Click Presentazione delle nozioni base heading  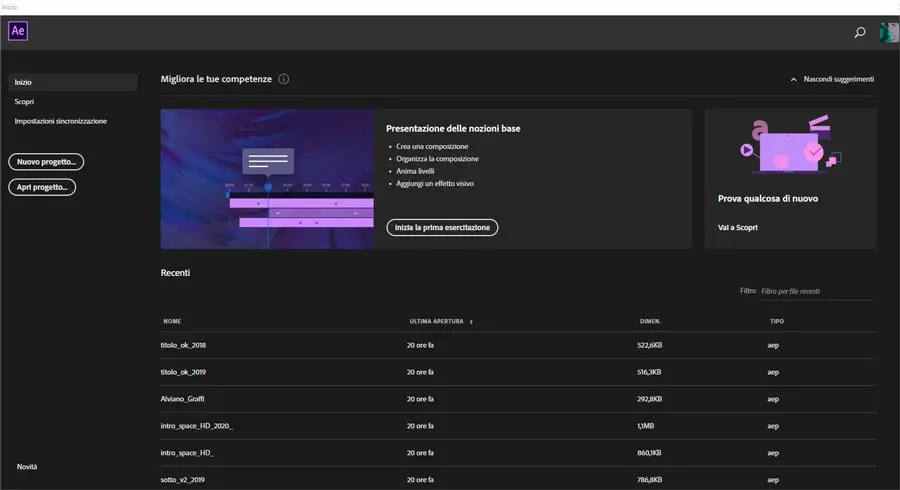(x=453, y=129)
